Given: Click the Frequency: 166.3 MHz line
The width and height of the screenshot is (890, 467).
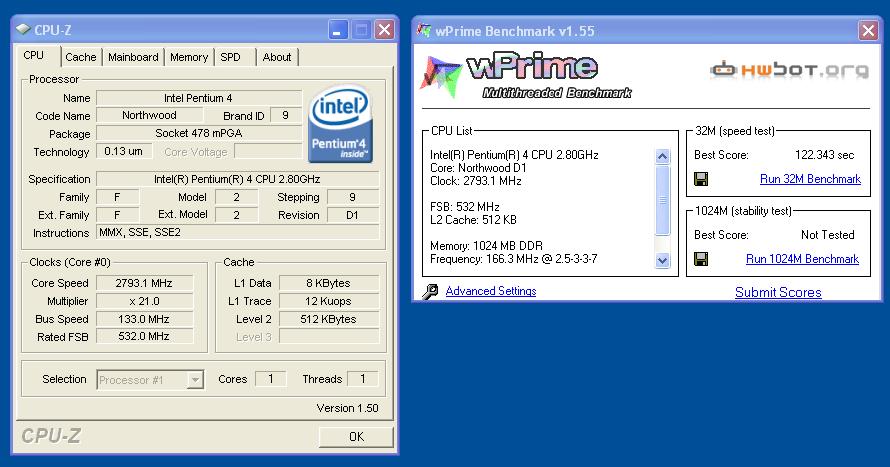Looking at the screenshot, I should (x=514, y=259).
